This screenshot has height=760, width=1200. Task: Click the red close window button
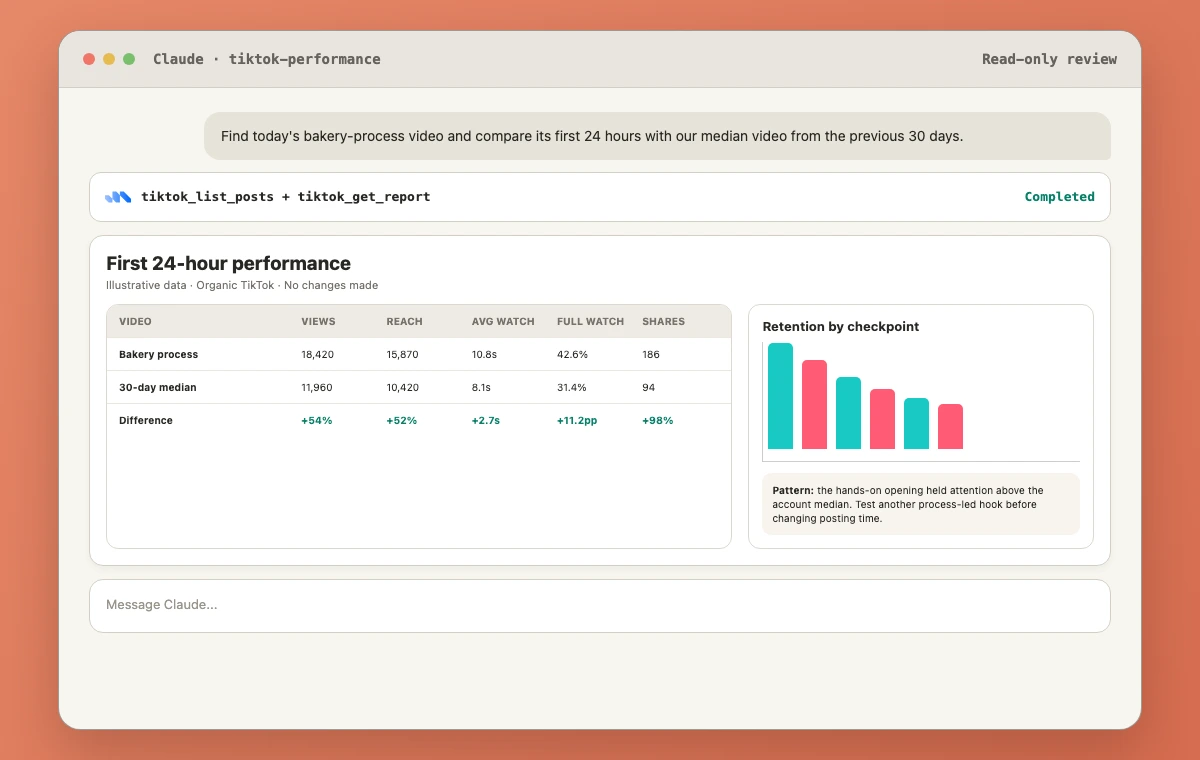pyautogui.click(x=89, y=59)
